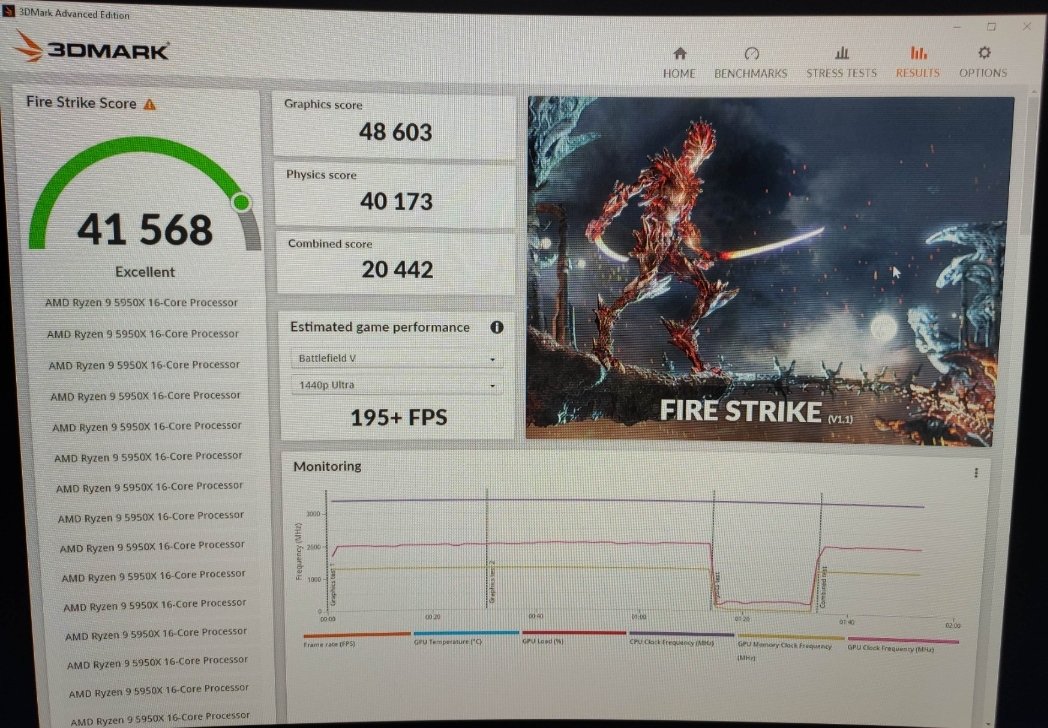1048x728 pixels.
Task: Click the Graphics test 1 marker line
Action: tap(326, 551)
